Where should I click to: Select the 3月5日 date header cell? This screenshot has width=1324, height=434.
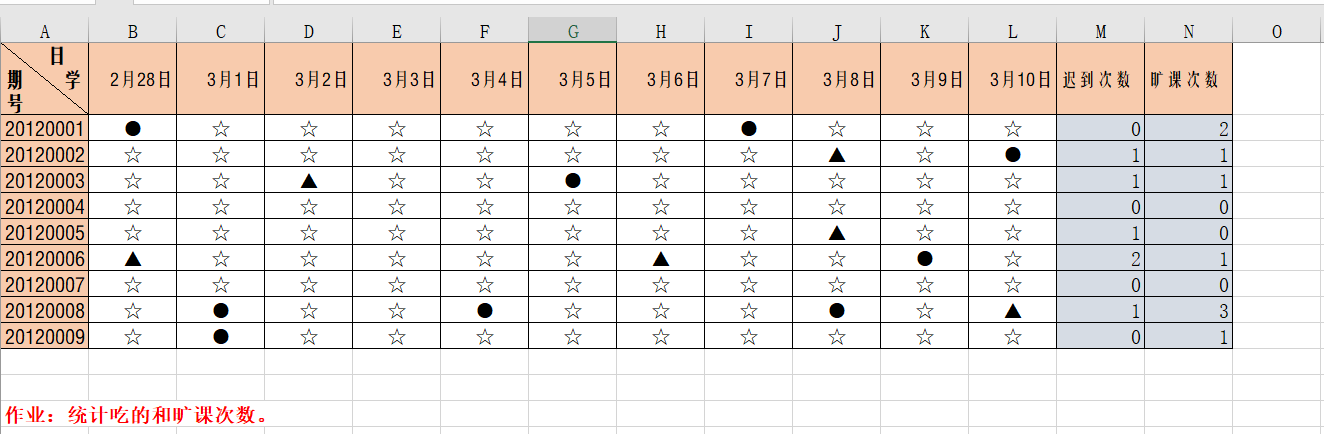tap(573, 79)
